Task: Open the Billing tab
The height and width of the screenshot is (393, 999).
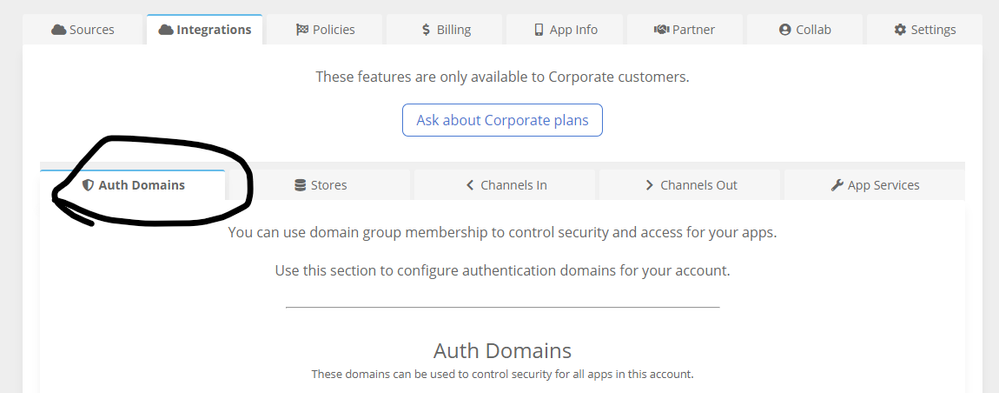Action: coord(445,29)
